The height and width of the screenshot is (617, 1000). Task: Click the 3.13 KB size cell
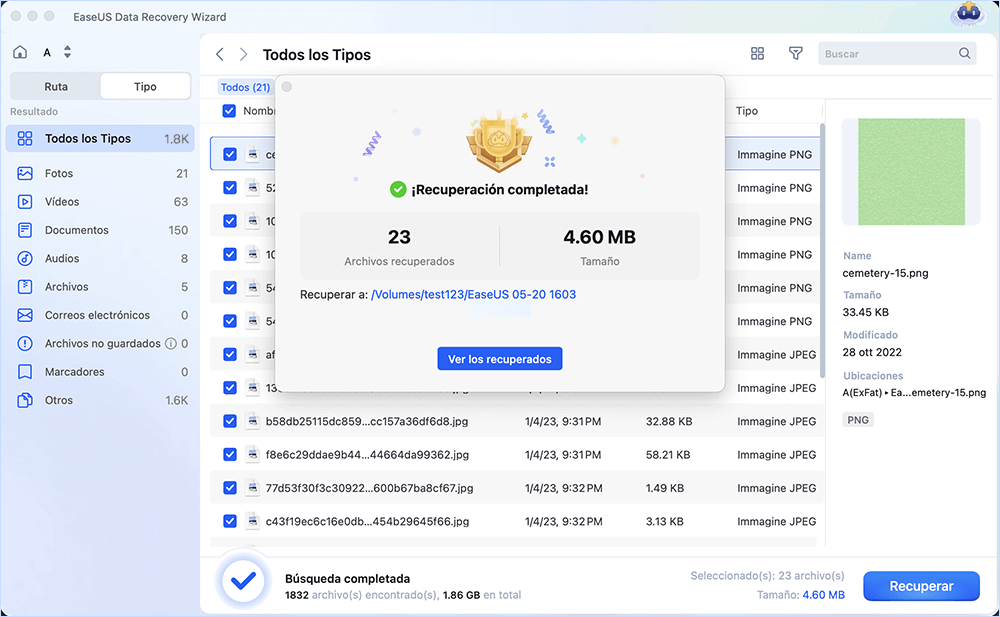coord(665,521)
